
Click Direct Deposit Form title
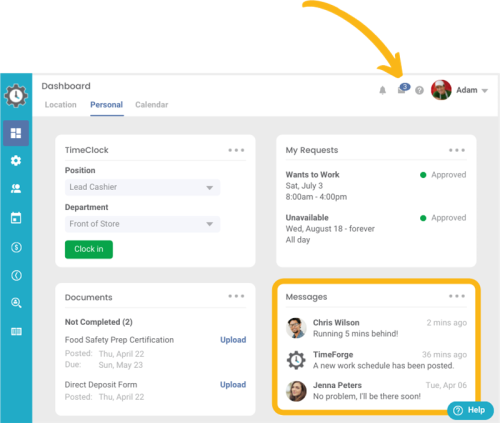[x=101, y=385]
